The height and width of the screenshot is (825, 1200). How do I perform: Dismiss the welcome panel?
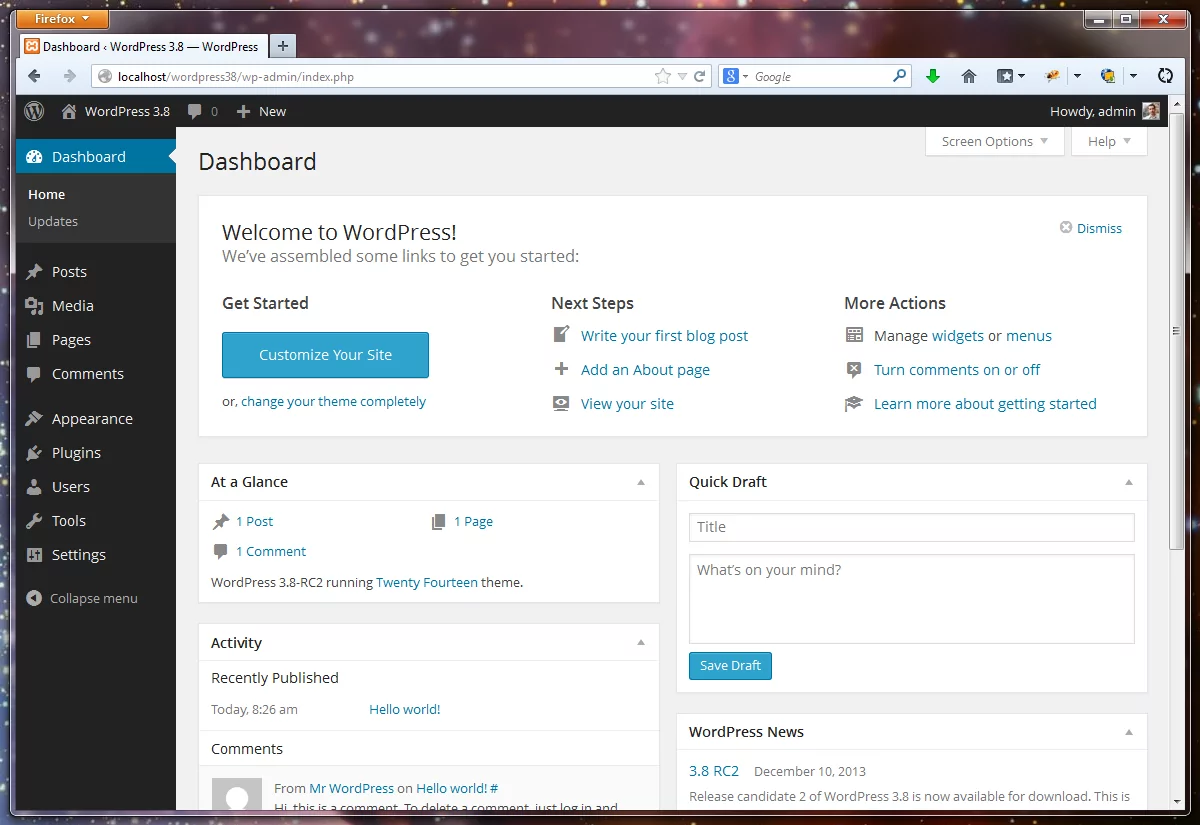[1091, 228]
